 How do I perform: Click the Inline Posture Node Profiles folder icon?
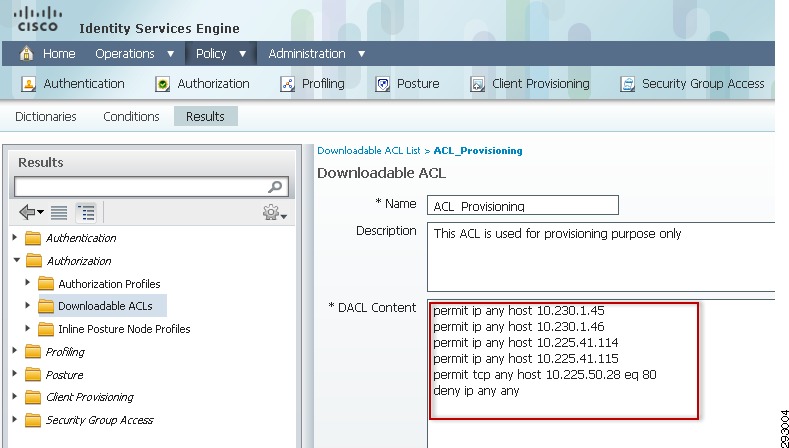(x=46, y=329)
